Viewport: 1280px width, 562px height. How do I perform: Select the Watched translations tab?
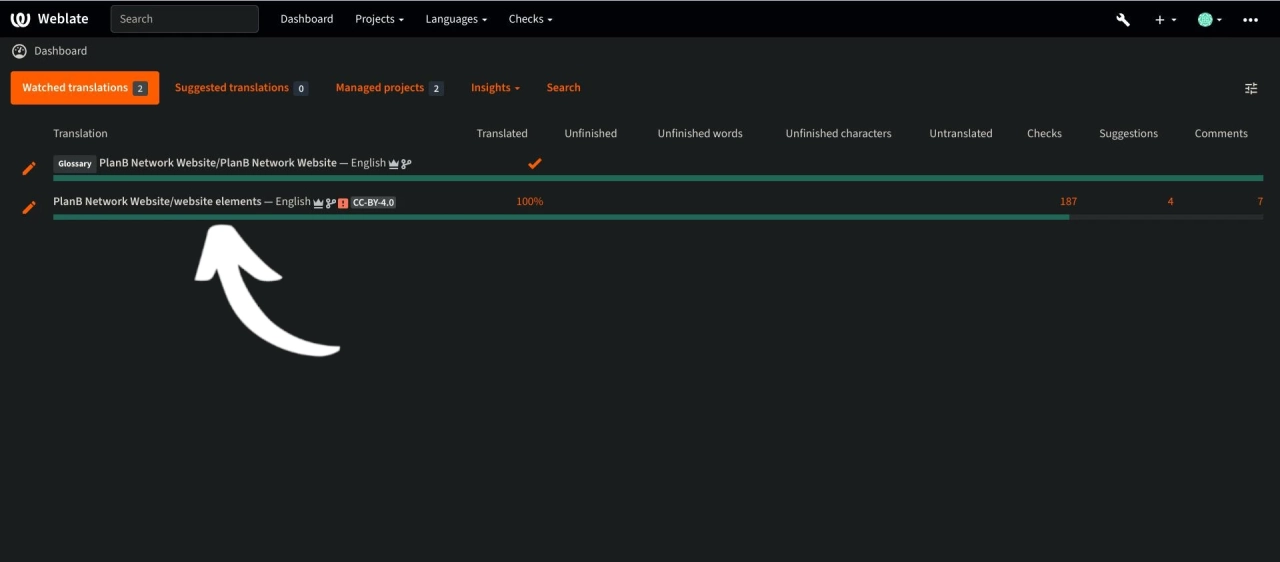[85, 88]
